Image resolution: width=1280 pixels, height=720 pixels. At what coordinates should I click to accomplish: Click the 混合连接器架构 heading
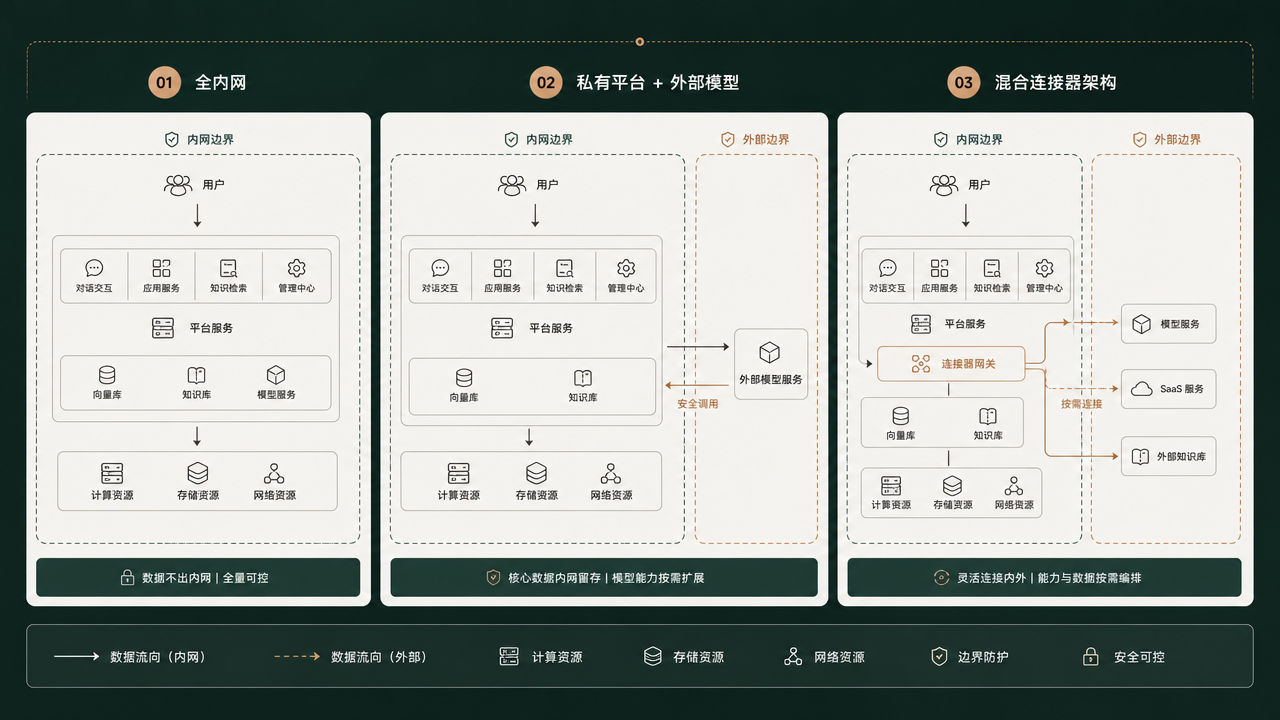[x=1055, y=83]
